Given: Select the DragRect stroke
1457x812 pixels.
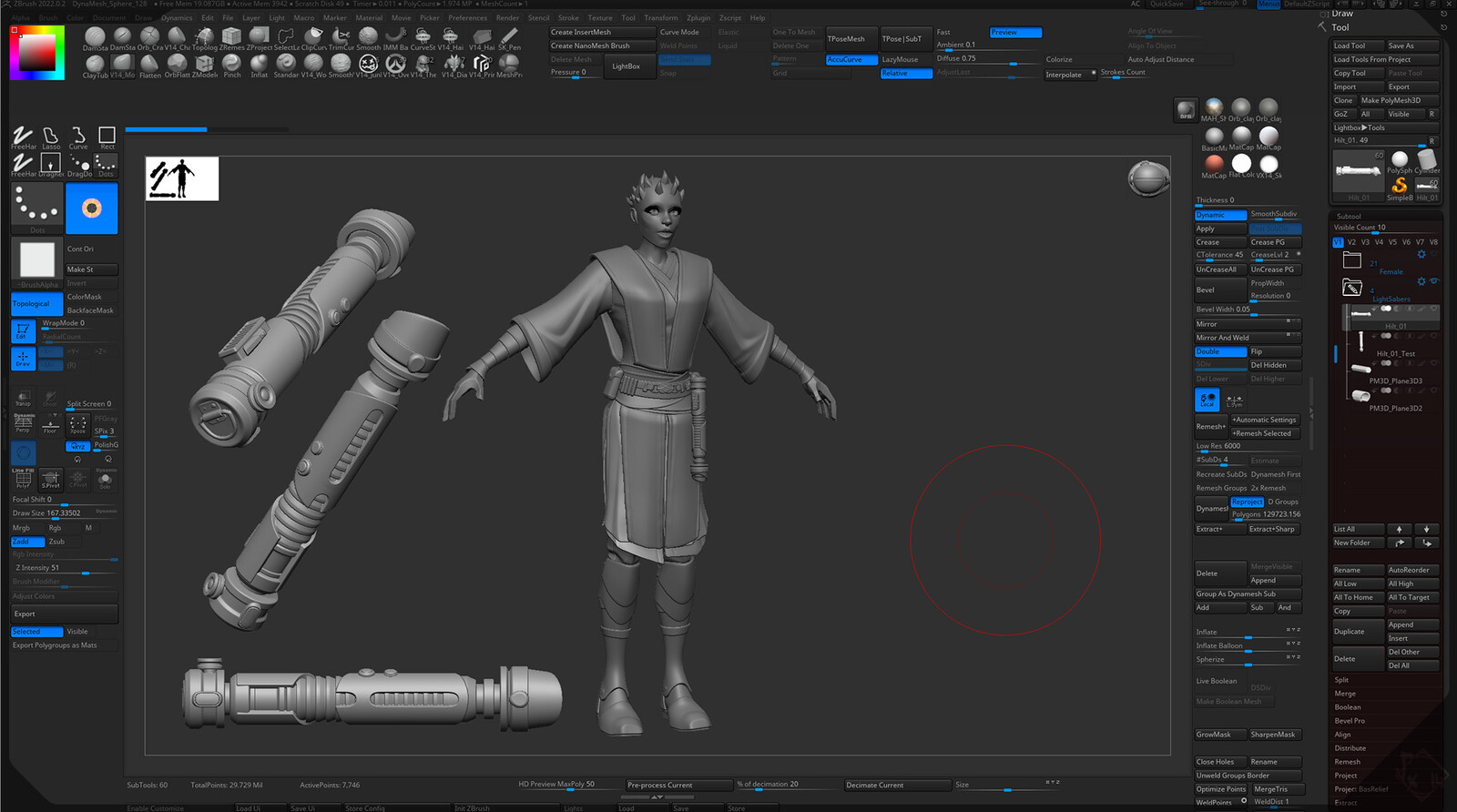Looking at the screenshot, I should (51, 165).
